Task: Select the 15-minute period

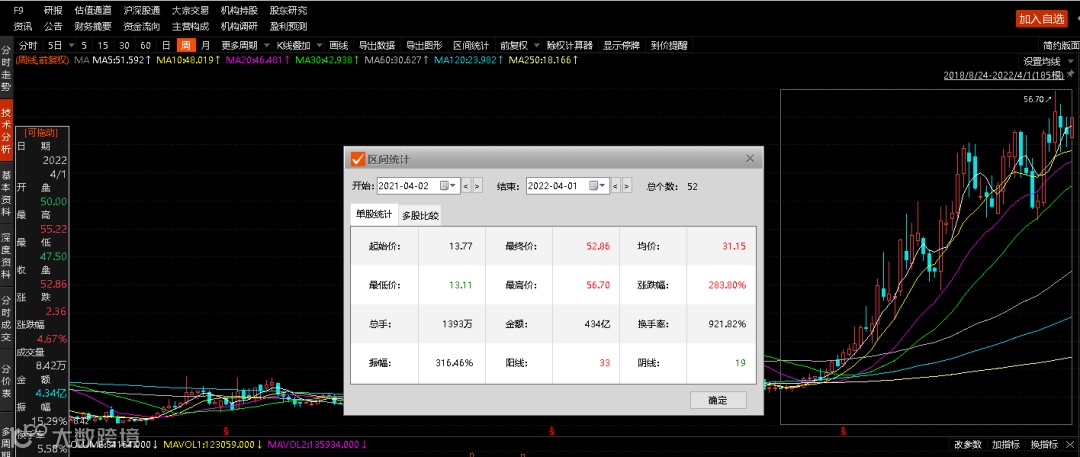Action: [x=103, y=45]
